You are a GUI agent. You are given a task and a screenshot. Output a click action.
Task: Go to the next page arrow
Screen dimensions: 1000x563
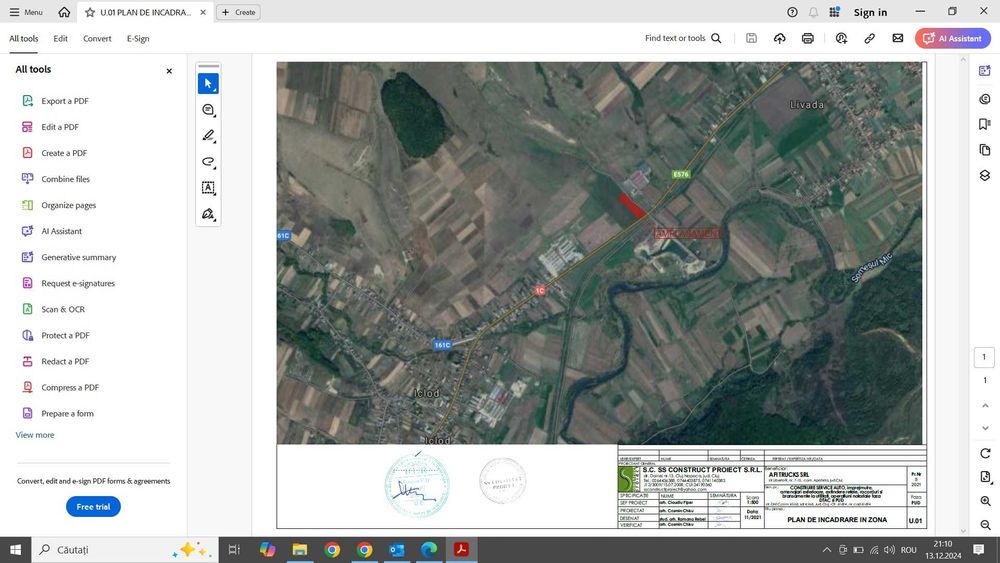pyautogui.click(x=985, y=428)
